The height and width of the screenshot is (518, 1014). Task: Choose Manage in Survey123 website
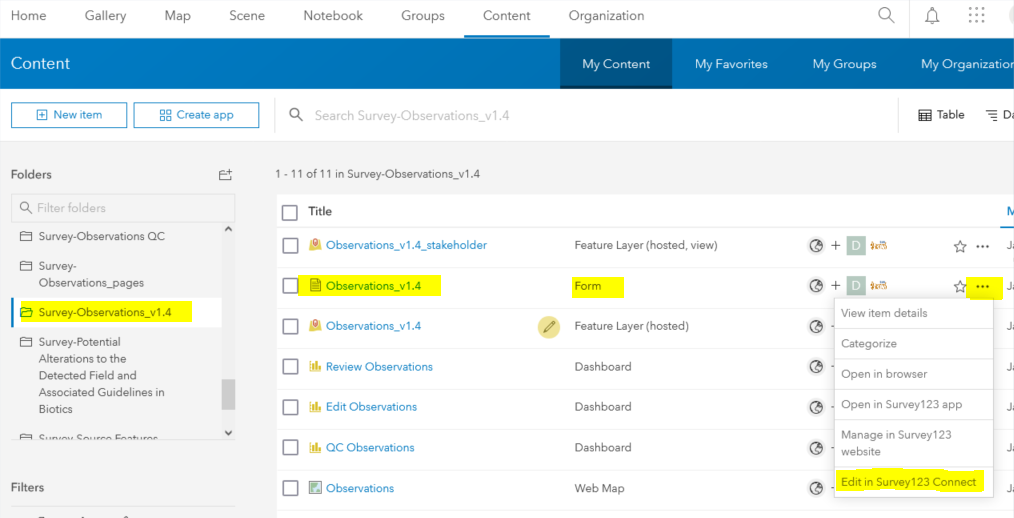coord(896,443)
